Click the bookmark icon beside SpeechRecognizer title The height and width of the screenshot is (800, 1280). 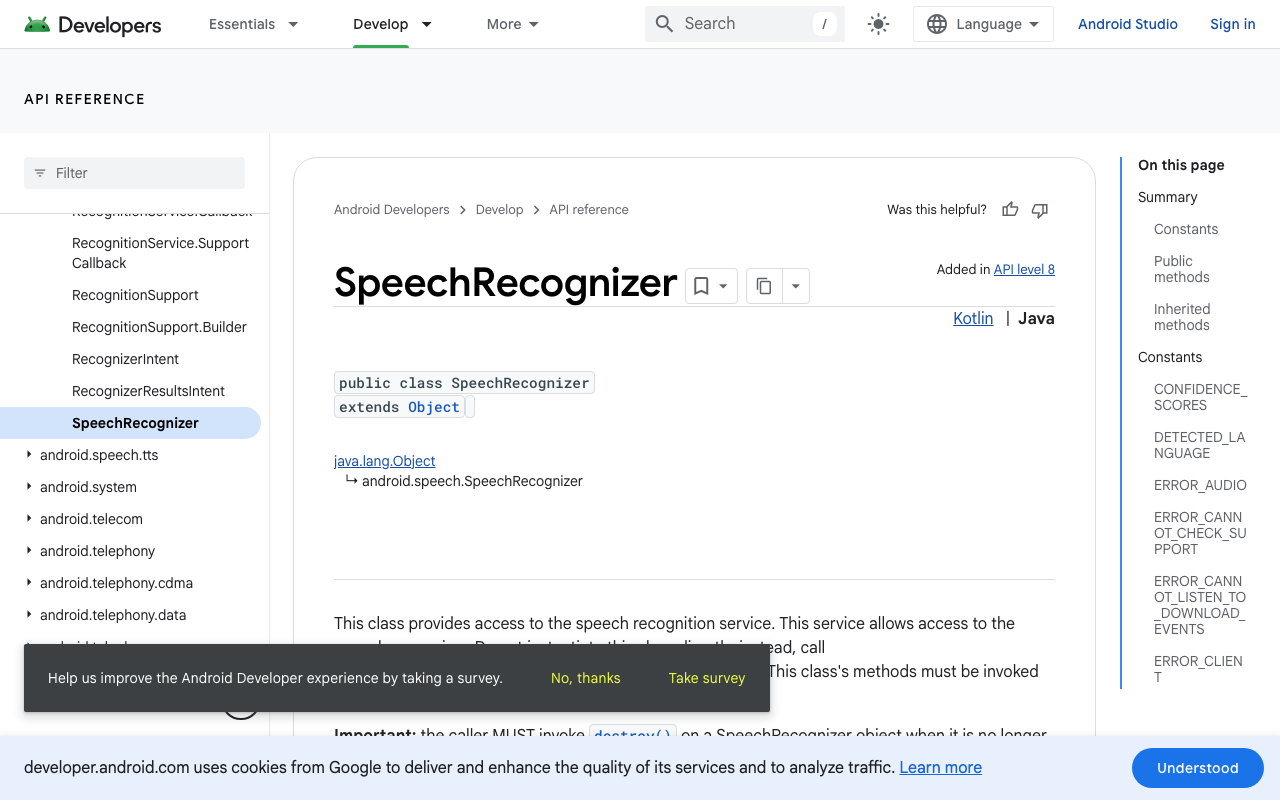click(x=701, y=286)
